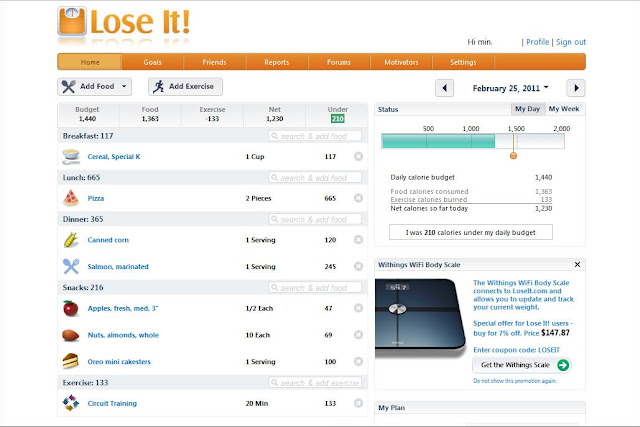Click the Lunch search & add food field
The width and height of the screenshot is (640, 427).
[x=315, y=178]
